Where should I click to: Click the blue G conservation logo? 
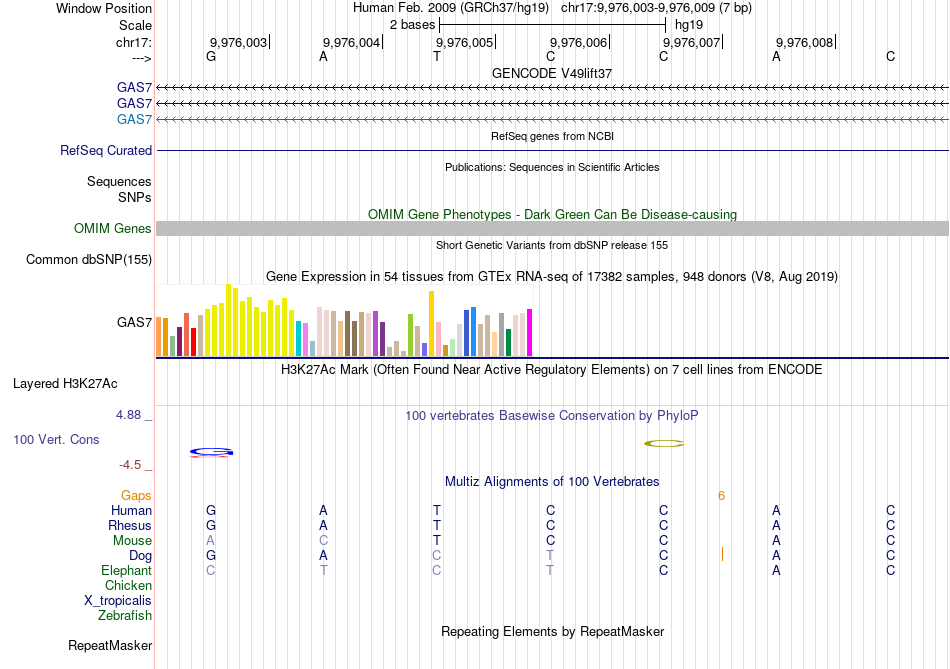tap(211, 451)
